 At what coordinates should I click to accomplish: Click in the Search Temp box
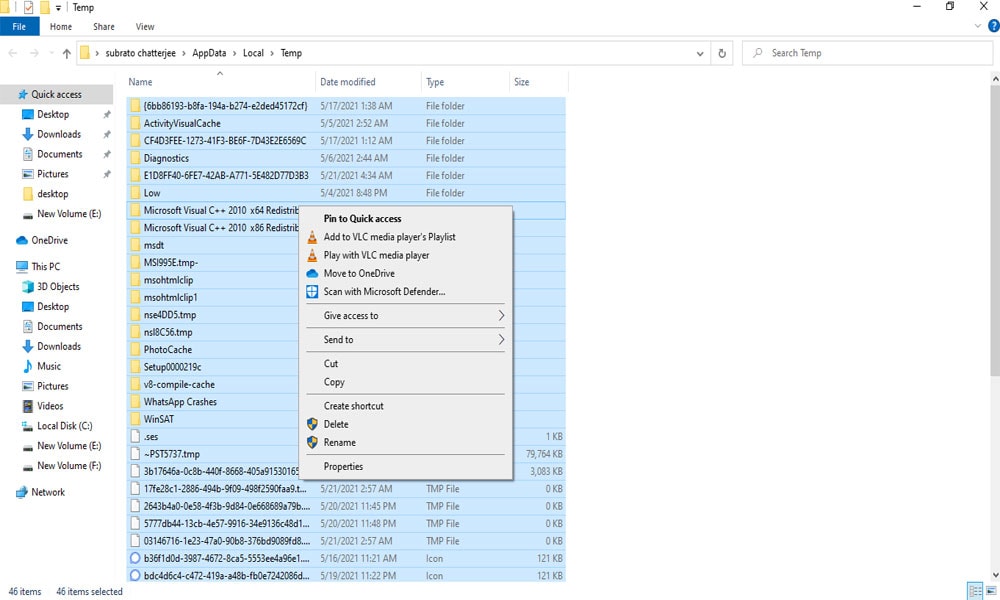[x=867, y=54]
